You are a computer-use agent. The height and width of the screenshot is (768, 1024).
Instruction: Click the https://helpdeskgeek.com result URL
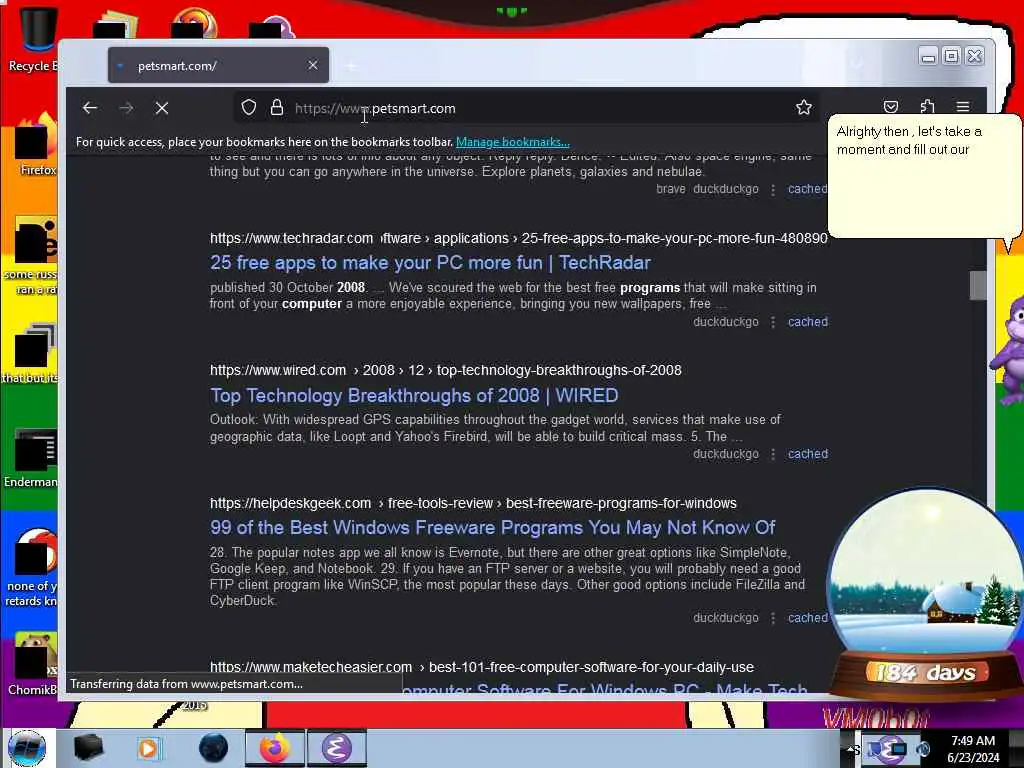pyautogui.click(x=290, y=504)
